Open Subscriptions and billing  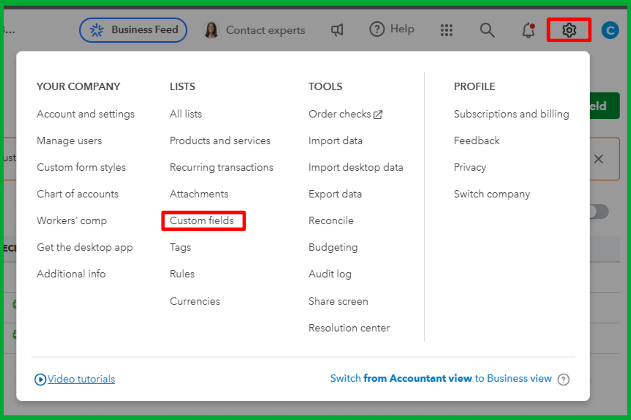(511, 114)
